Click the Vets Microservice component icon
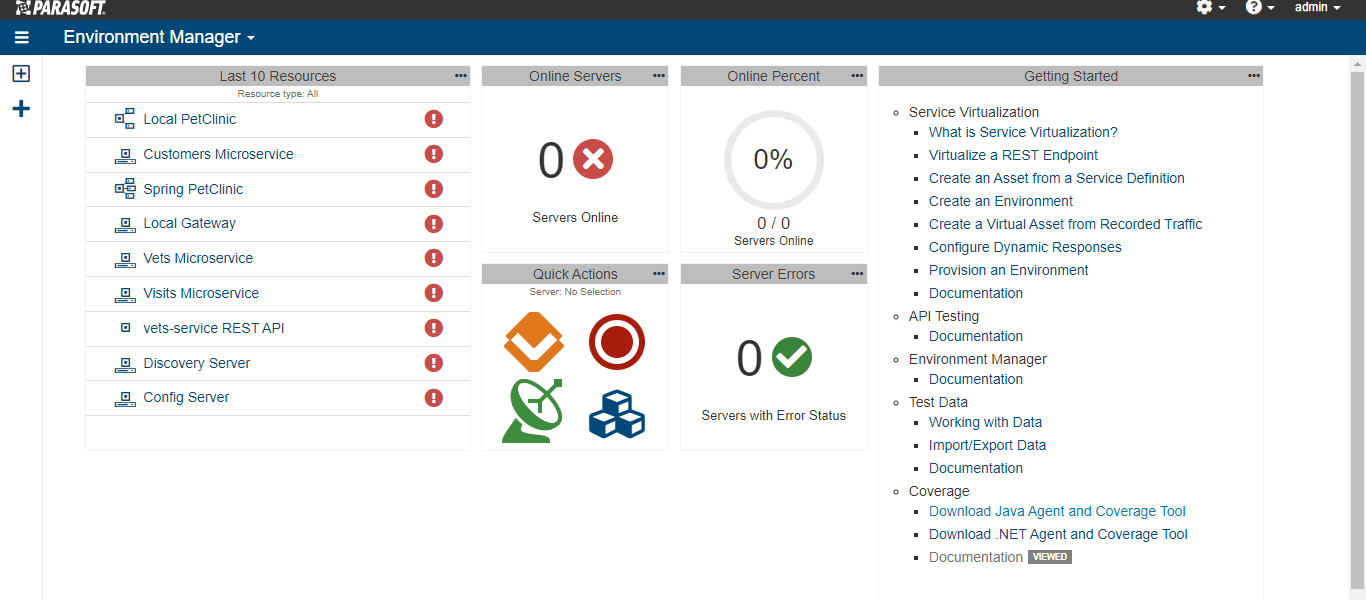Viewport: 1366px width, 600px height. (x=125, y=259)
